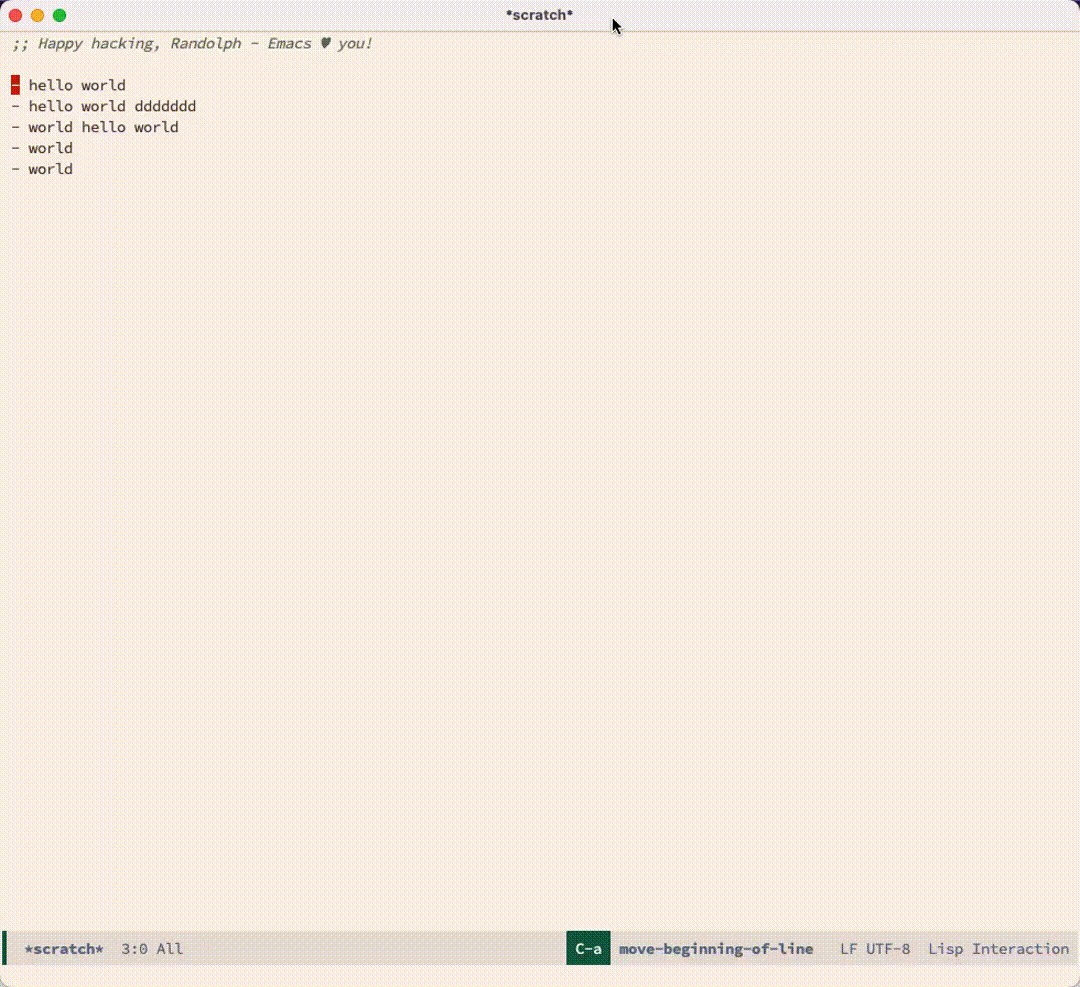Viewport: 1080px width, 987px height.
Task: Click the last list line '- world'
Action: 42,169
